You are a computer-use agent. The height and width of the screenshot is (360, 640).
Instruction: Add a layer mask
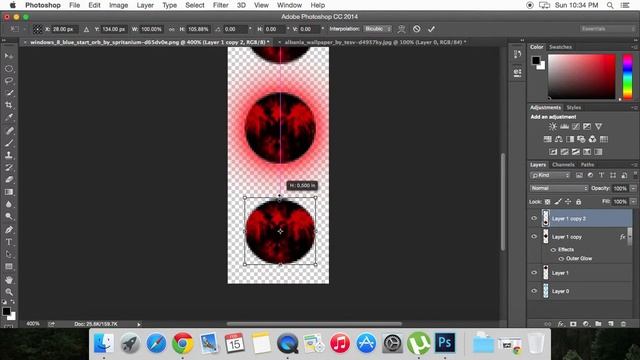[x=573, y=324]
